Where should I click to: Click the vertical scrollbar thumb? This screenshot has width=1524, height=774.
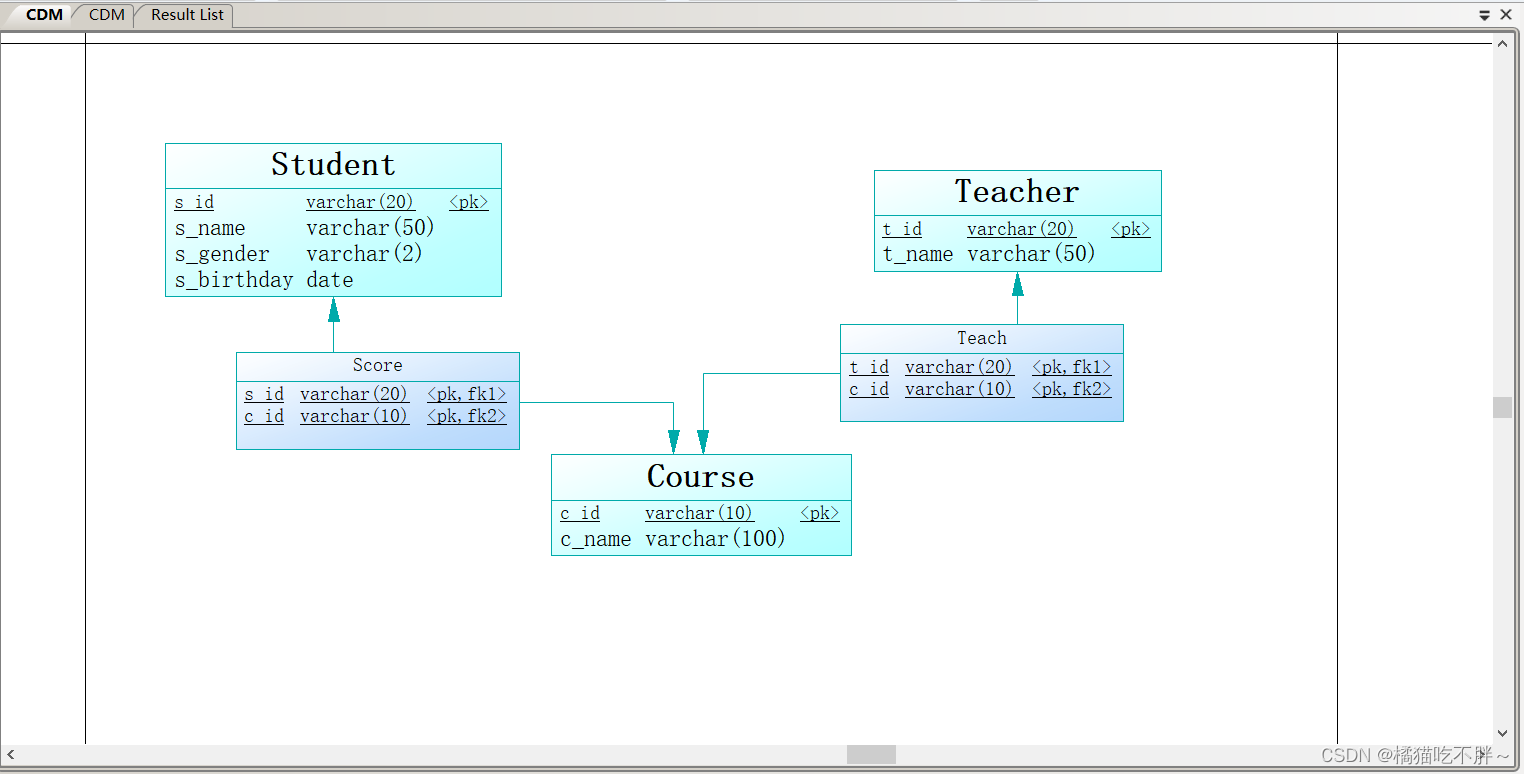coord(1503,407)
